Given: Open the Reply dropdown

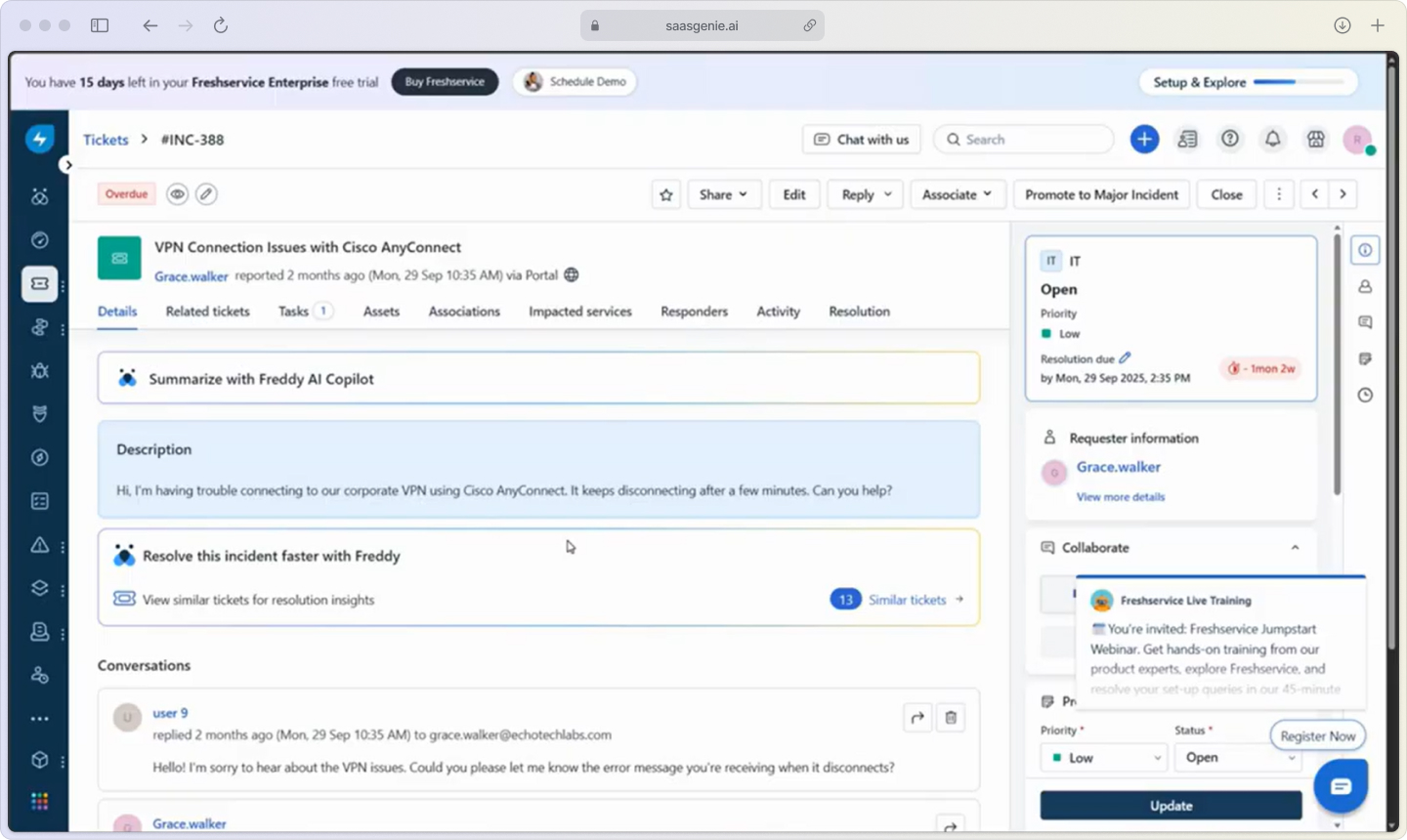Looking at the screenshot, I should [x=866, y=194].
